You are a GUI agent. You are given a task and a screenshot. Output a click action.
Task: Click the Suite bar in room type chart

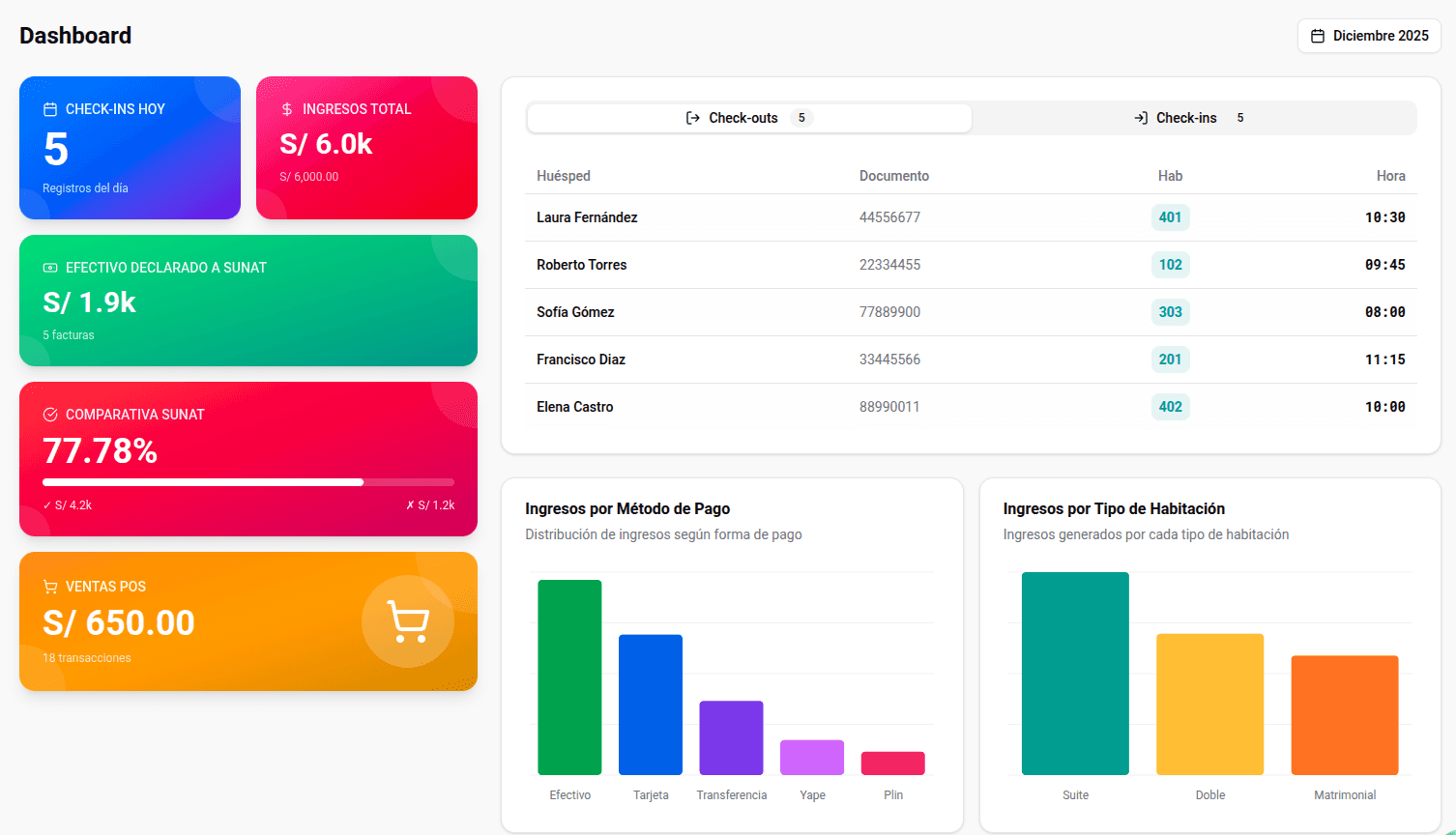1075,672
